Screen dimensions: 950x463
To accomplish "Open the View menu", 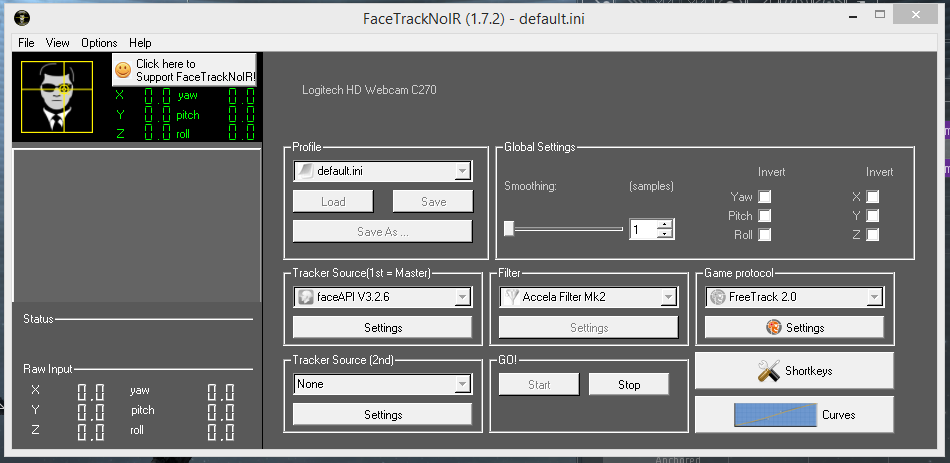I will click(x=58, y=42).
